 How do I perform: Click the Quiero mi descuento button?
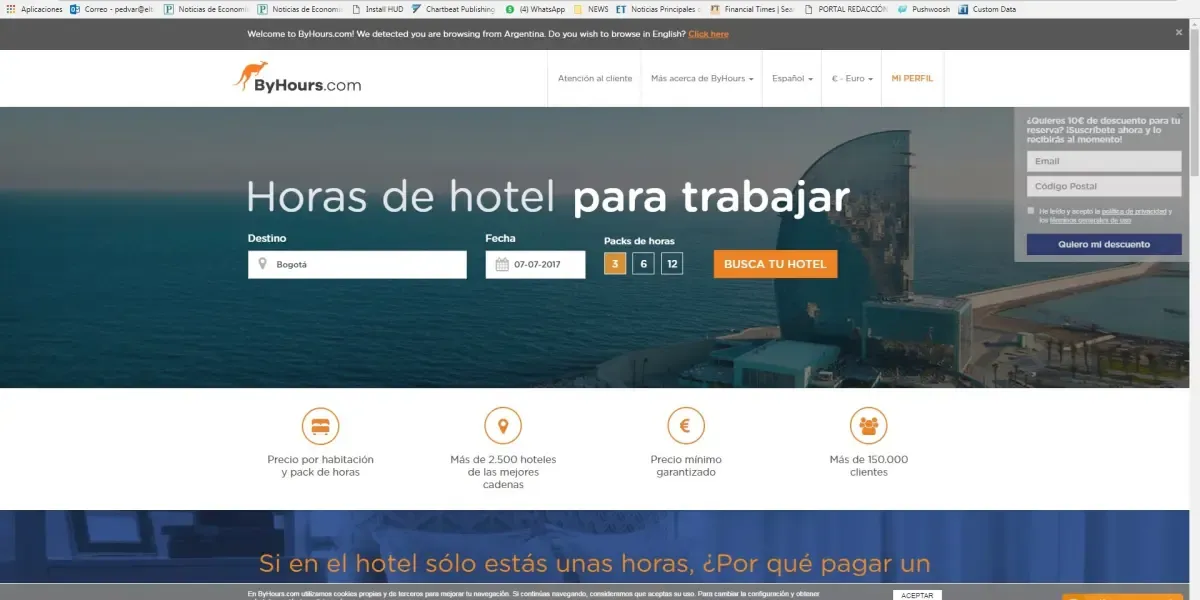(1104, 244)
